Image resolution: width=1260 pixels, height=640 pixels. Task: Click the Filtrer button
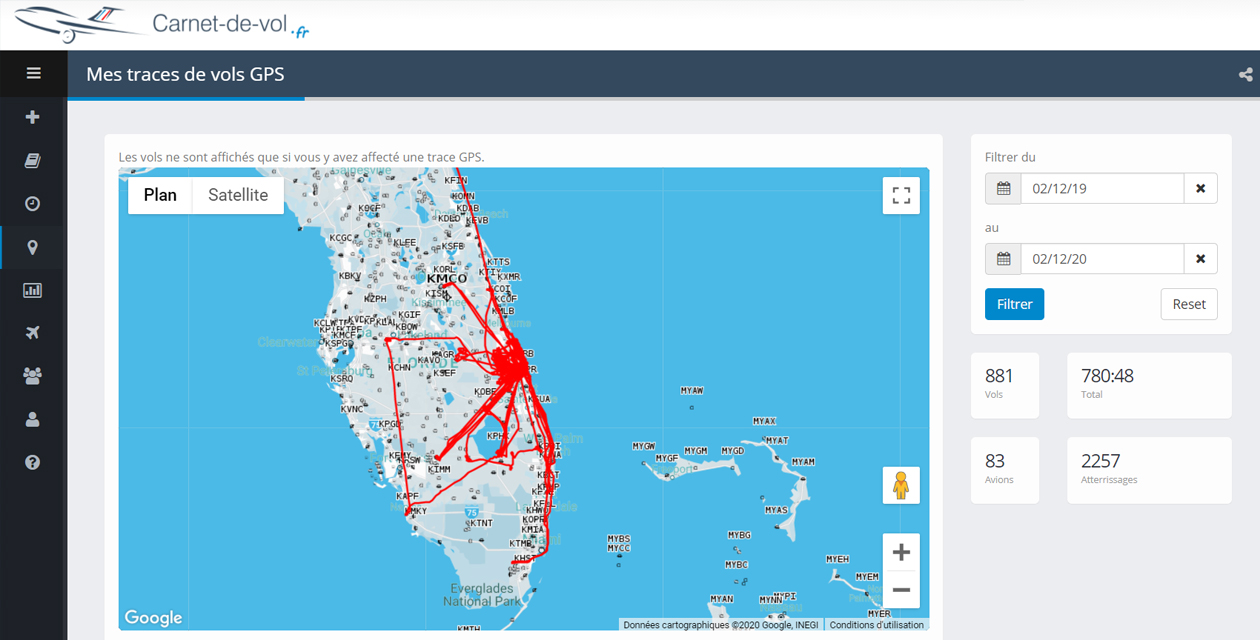click(x=1014, y=304)
